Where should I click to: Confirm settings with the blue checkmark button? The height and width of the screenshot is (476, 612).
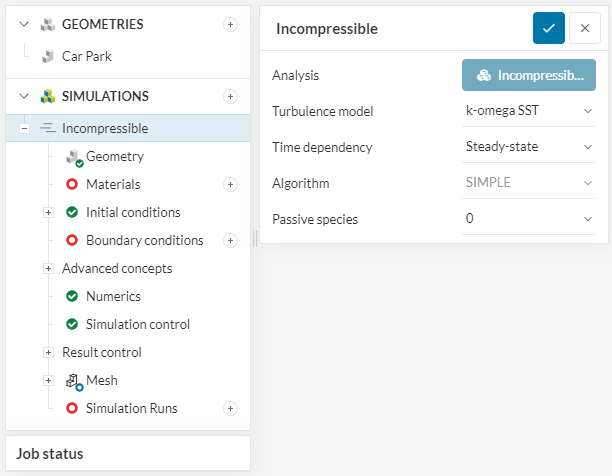coord(548,29)
